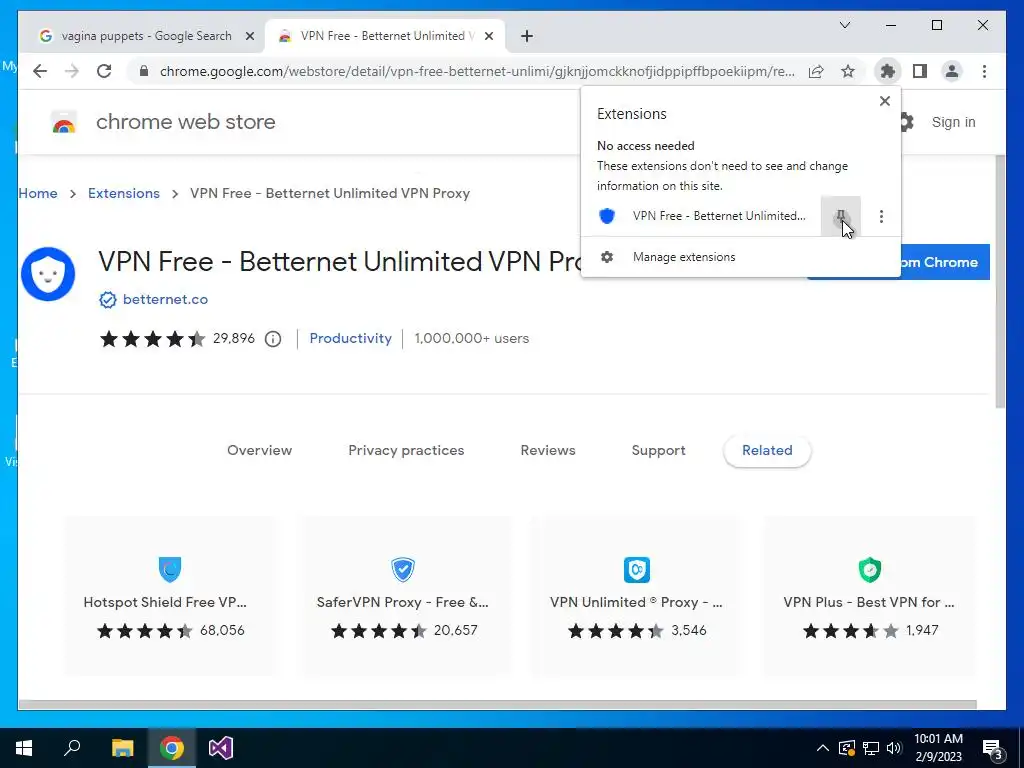Open taskbar clock showing 10:01 AM
This screenshot has height=768, width=1024.
(x=938, y=748)
